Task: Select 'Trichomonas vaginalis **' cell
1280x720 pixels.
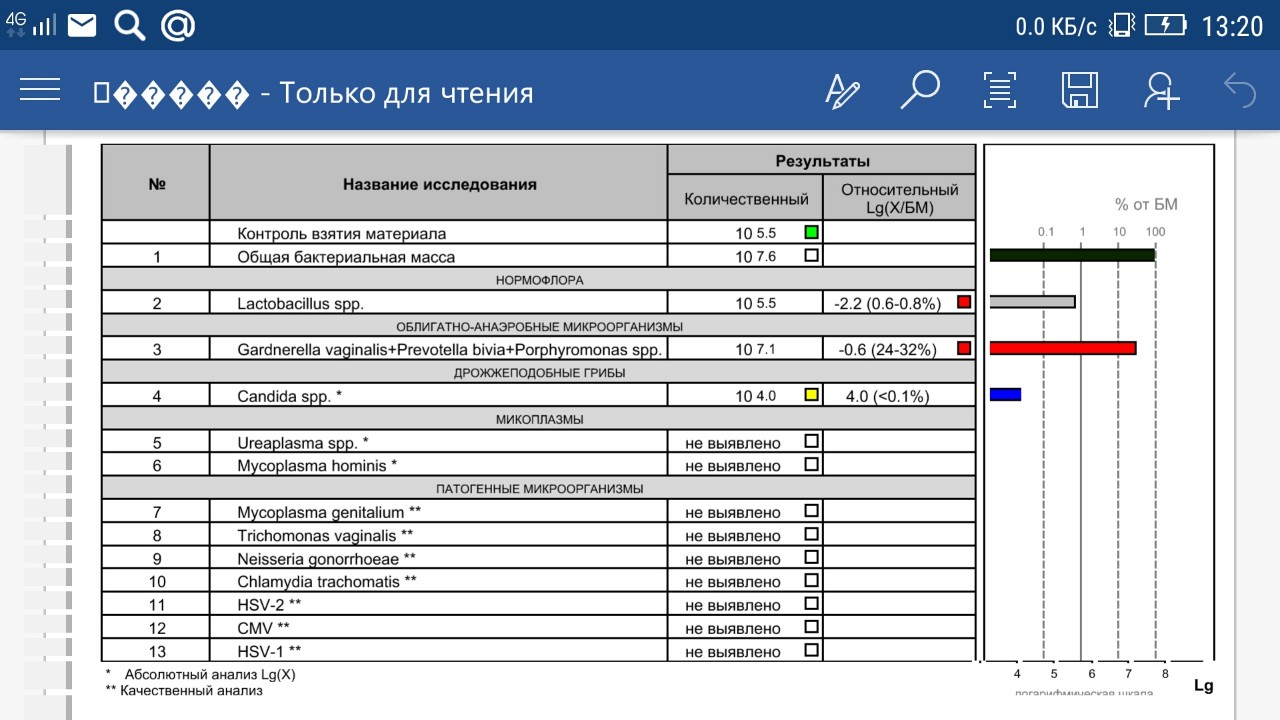Action: (439, 535)
